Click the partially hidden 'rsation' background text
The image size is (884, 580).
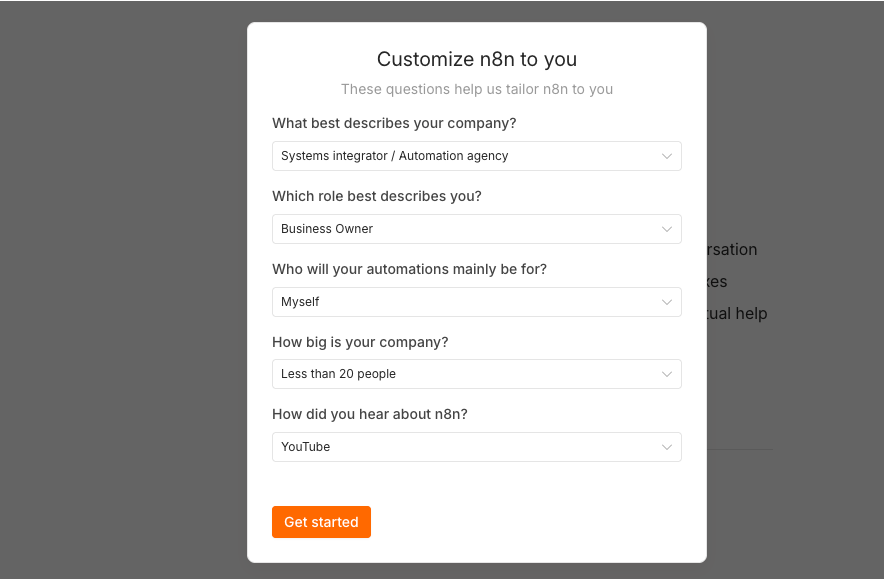[732, 249]
